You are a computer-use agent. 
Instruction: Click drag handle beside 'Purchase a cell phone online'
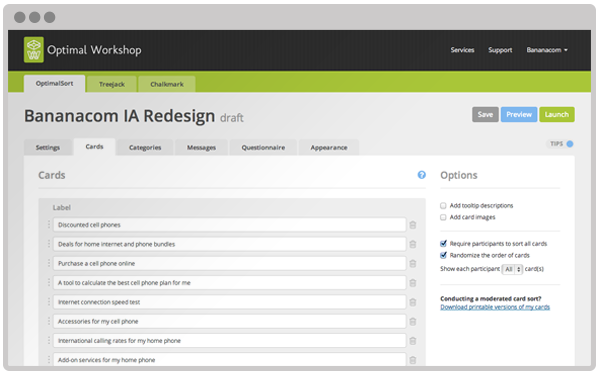49,263
